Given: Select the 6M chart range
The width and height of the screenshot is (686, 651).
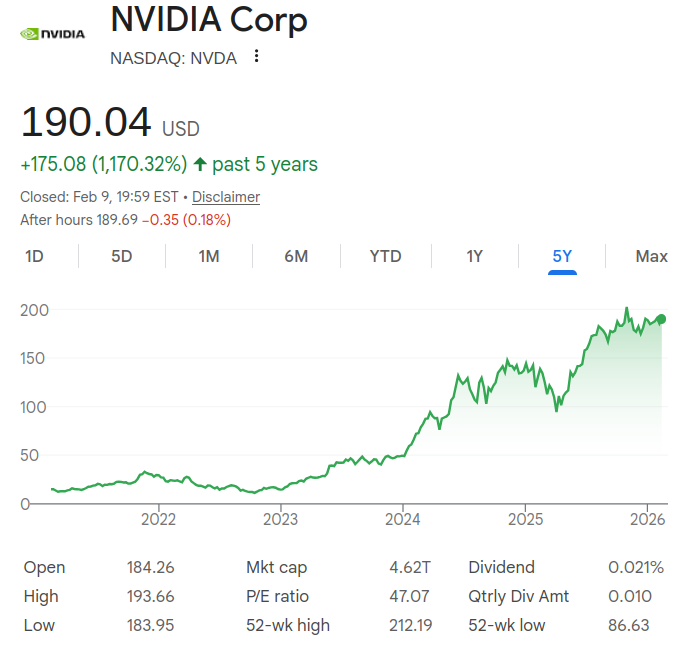Looking at the screenshot, I should click(296, 257).
